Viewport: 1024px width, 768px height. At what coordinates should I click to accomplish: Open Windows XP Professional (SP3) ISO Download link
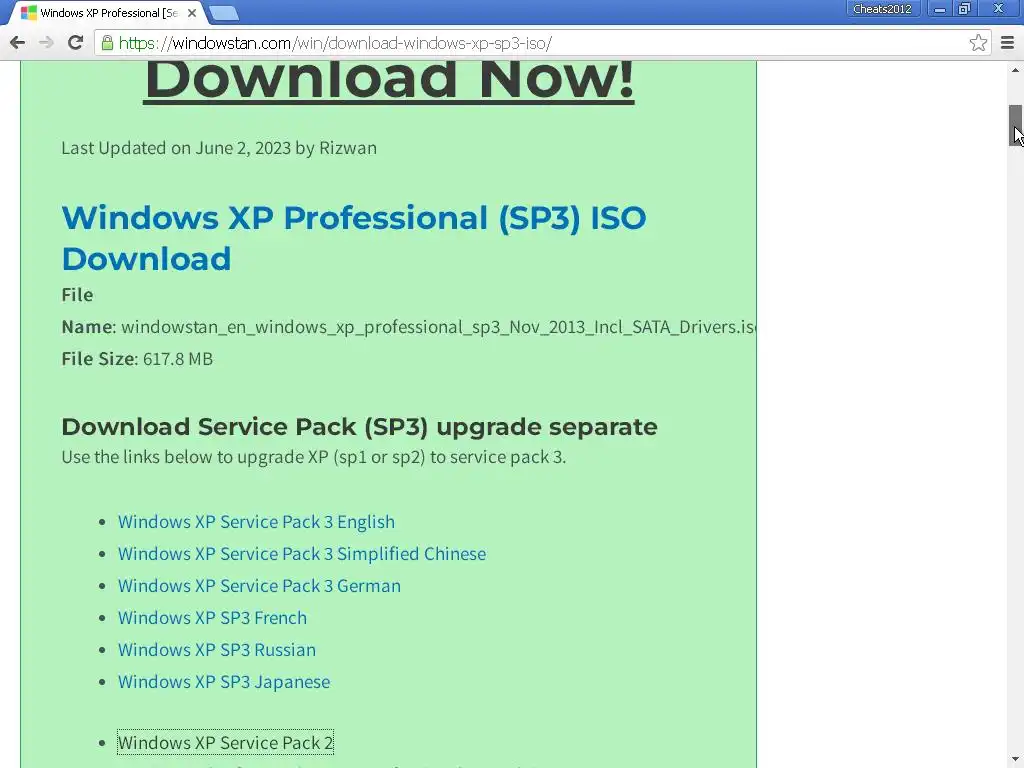click(x=353, y=238)
